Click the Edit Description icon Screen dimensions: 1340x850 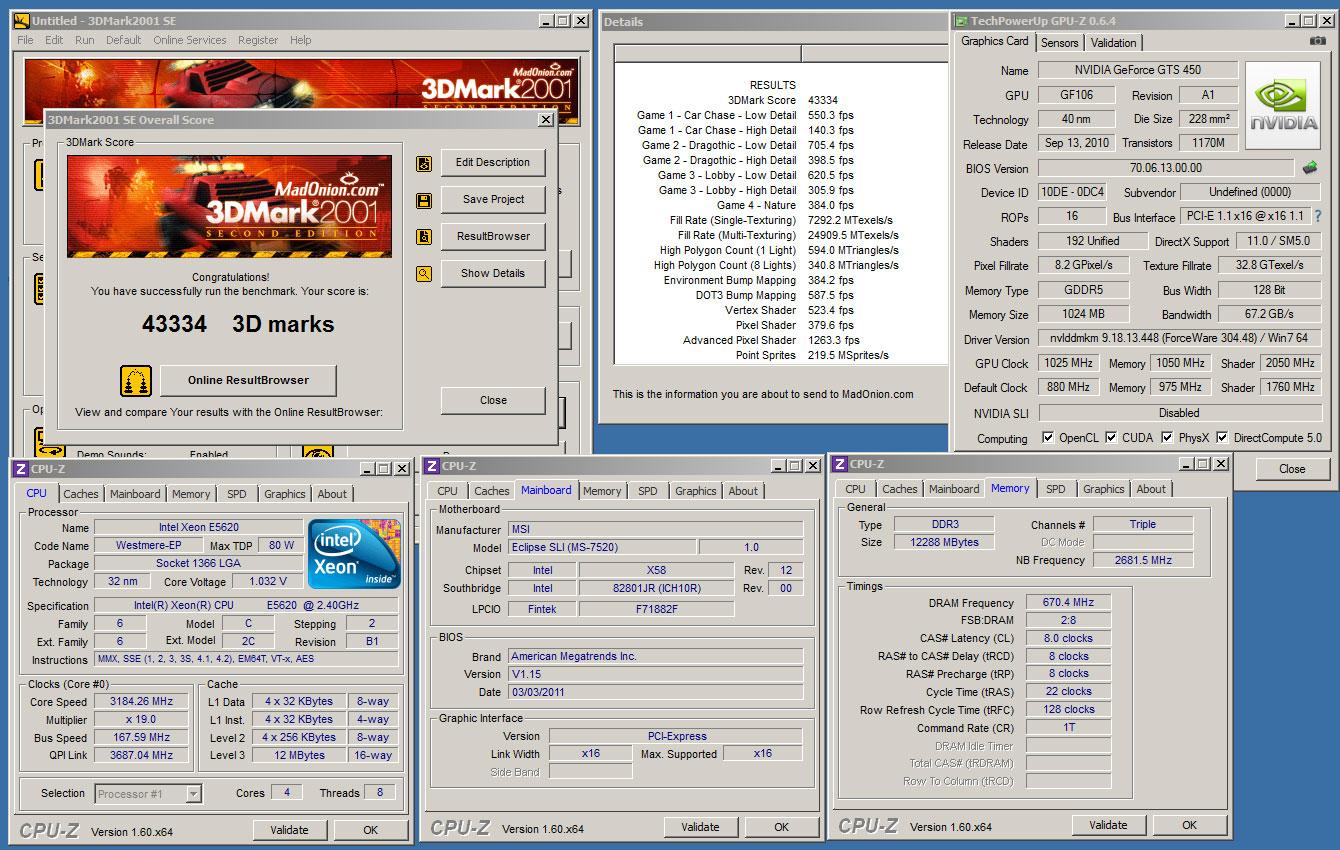(x=424, y=163)
